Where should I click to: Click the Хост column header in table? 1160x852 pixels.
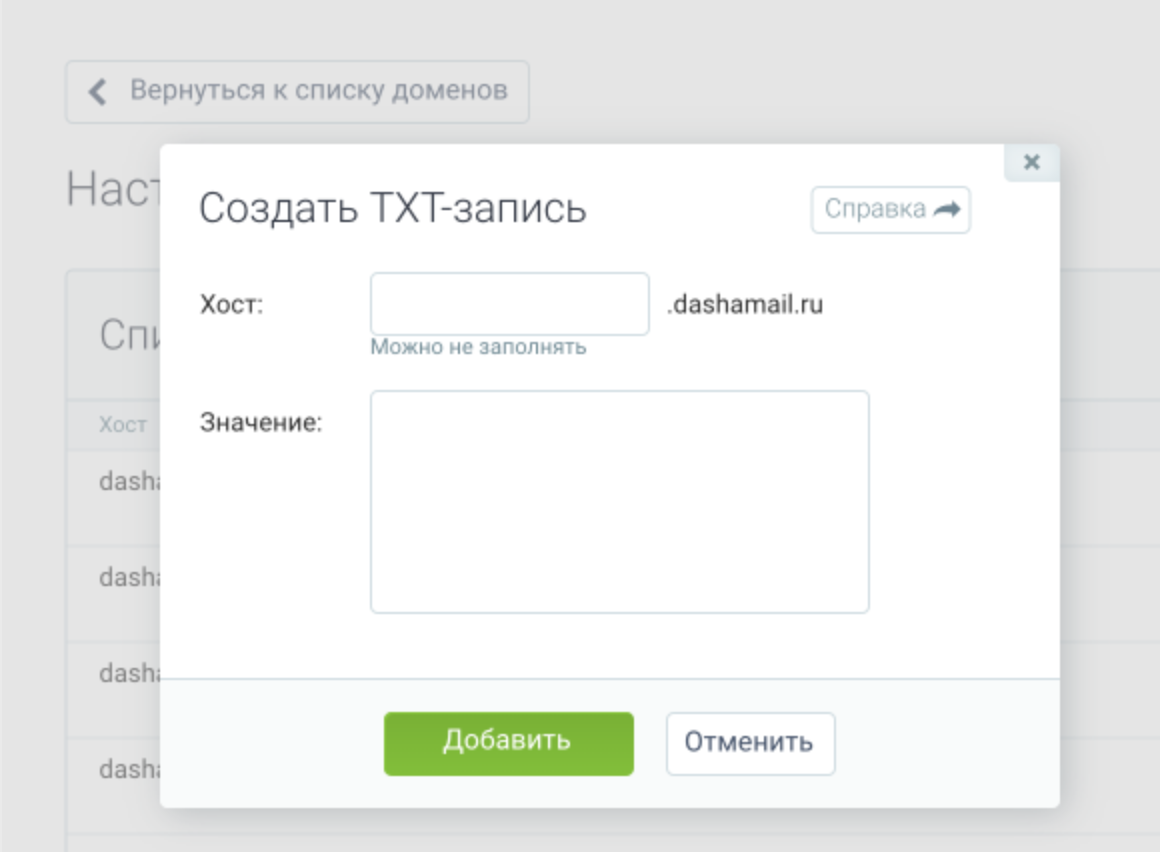click(122, 425)
